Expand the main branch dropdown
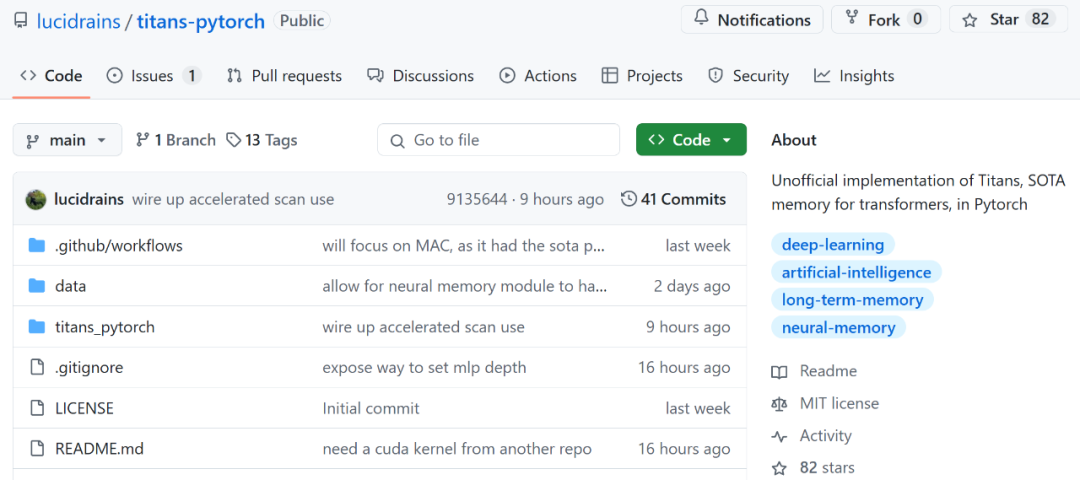 coord(67,140)
